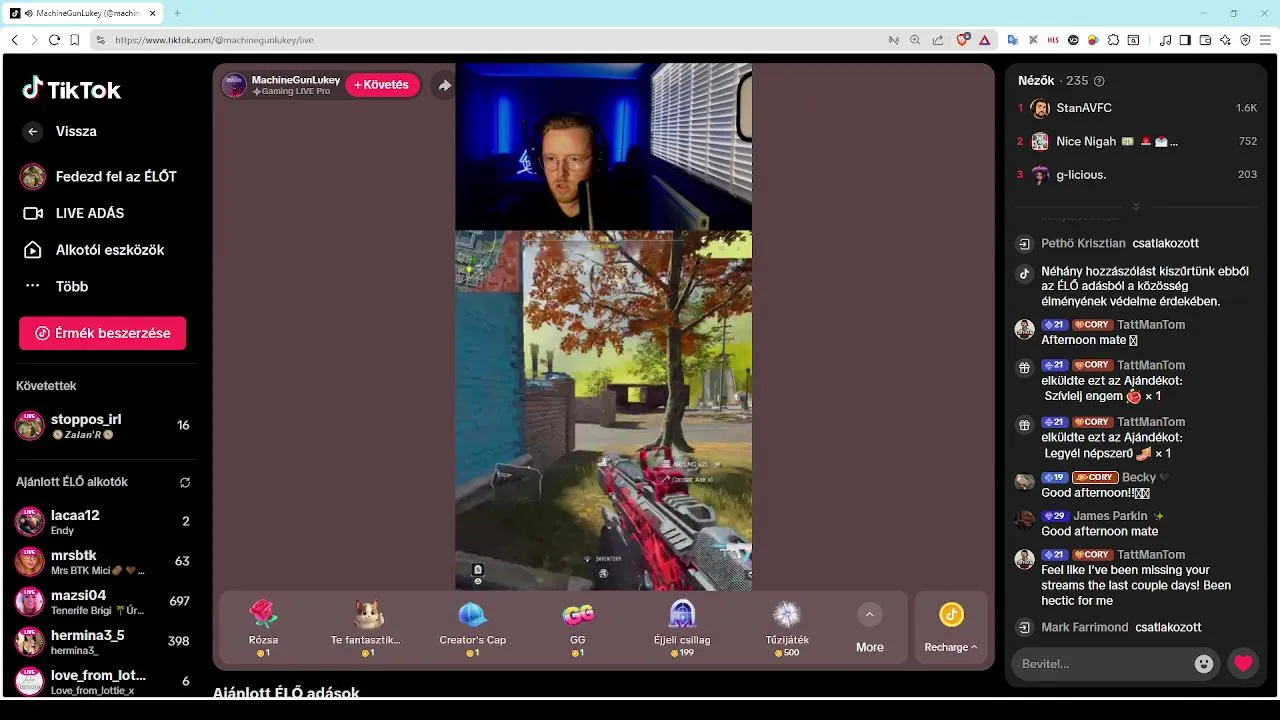The height and width of the screenshot is (720, 1280).
Task: Open the browser zoom control
Action: click(915, 40)
